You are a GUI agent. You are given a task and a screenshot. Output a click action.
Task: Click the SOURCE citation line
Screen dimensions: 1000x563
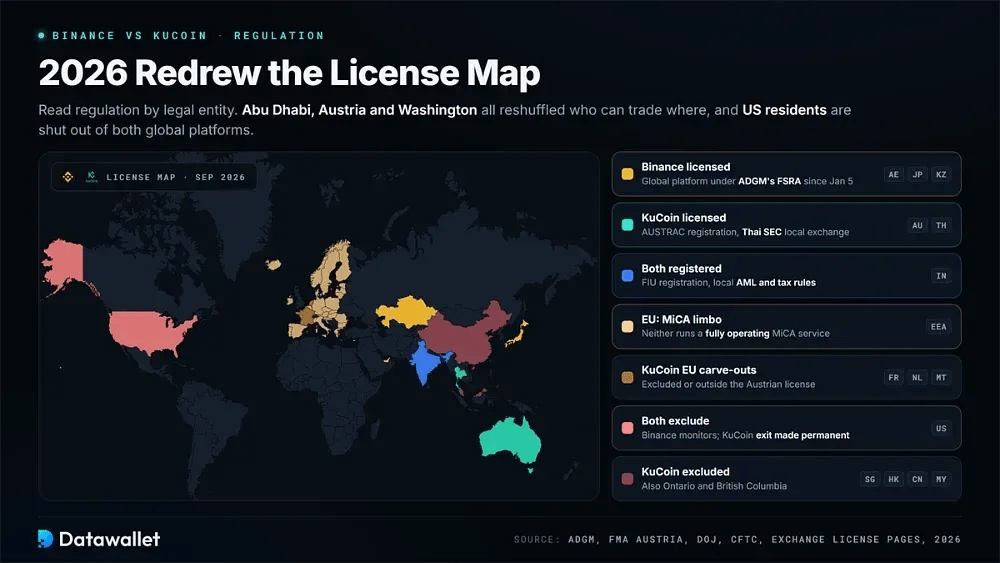737,539
